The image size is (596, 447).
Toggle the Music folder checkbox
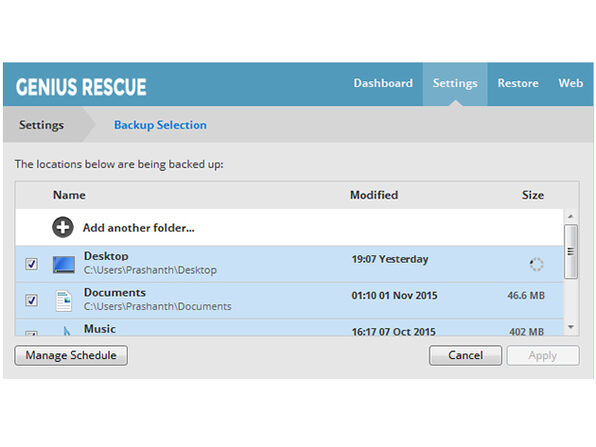32,333
